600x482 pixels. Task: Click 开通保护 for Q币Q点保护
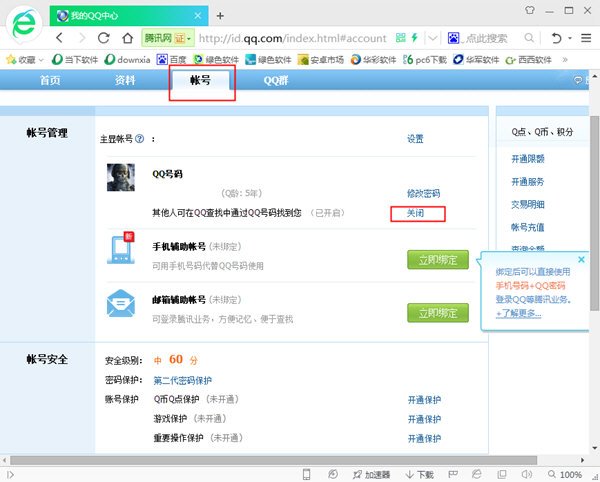(424, 400)
